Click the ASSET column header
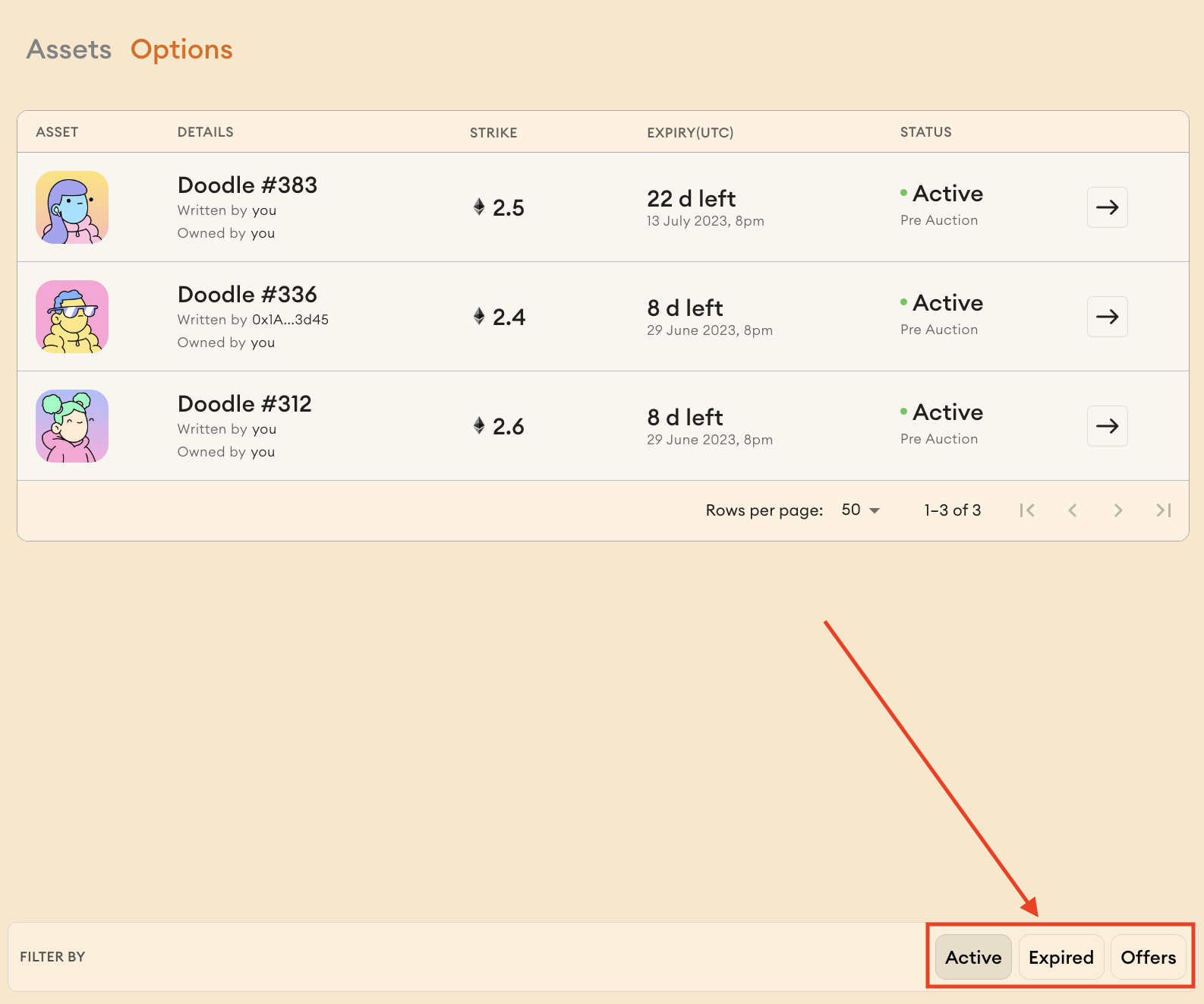The height and width of the screenshot is (1004, 1204). [57, 132]
